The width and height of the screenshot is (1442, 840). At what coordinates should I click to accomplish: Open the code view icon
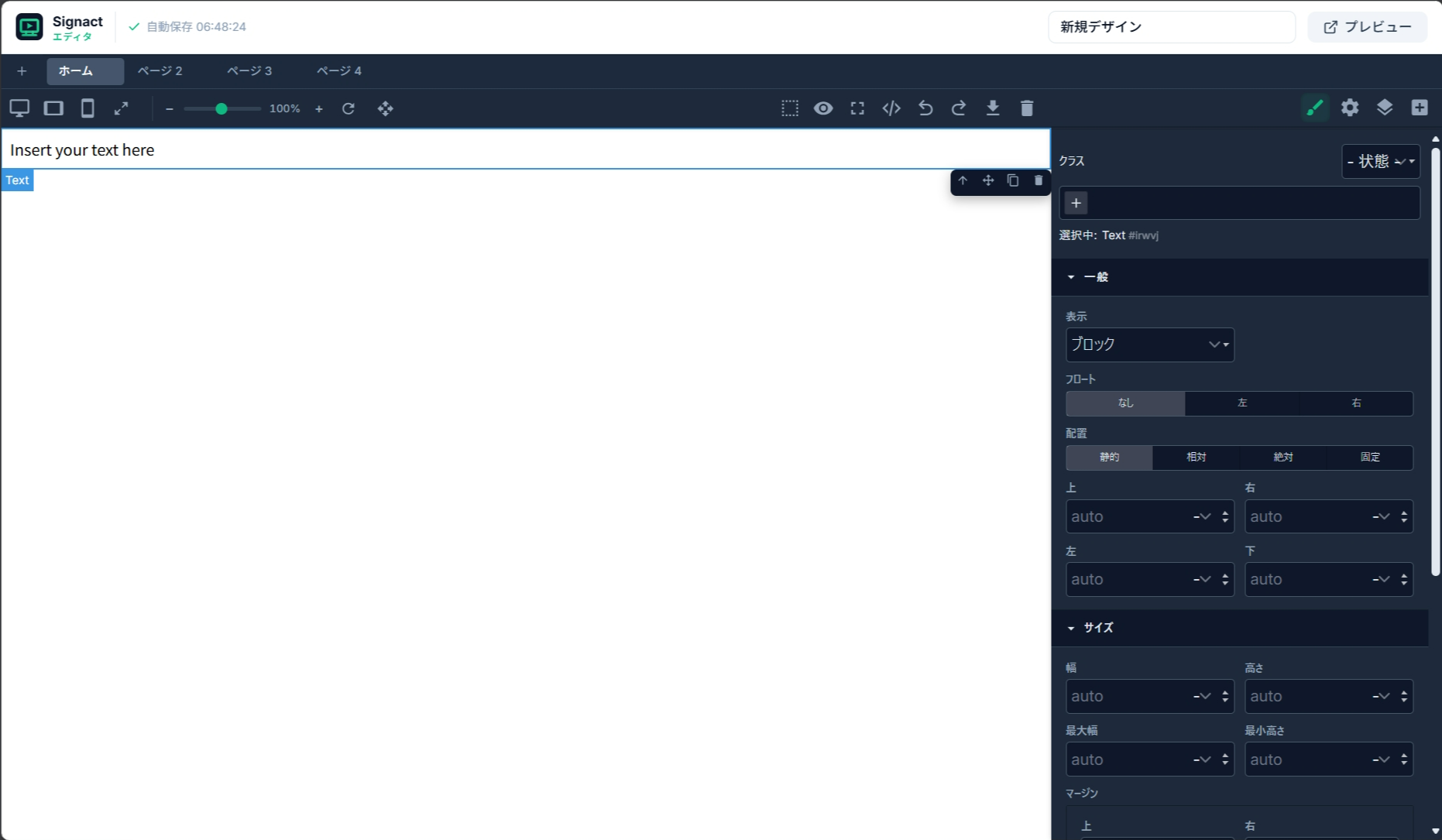pyautogui.click(x=891, y=108)
